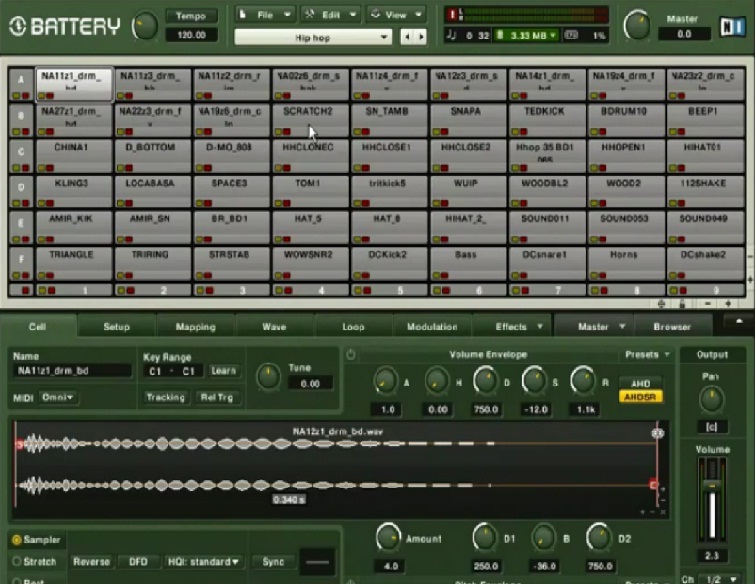756x586 pixels.
Task: Enable AHDSR envelope mode
Action: click(640, 397)
